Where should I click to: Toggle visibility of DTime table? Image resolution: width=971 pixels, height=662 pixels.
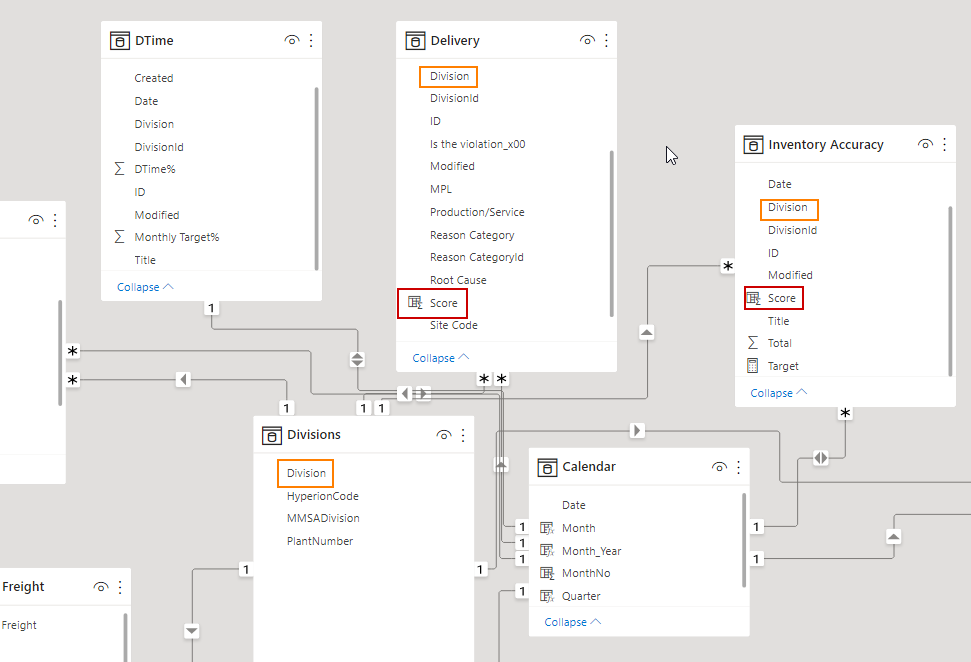292,40
